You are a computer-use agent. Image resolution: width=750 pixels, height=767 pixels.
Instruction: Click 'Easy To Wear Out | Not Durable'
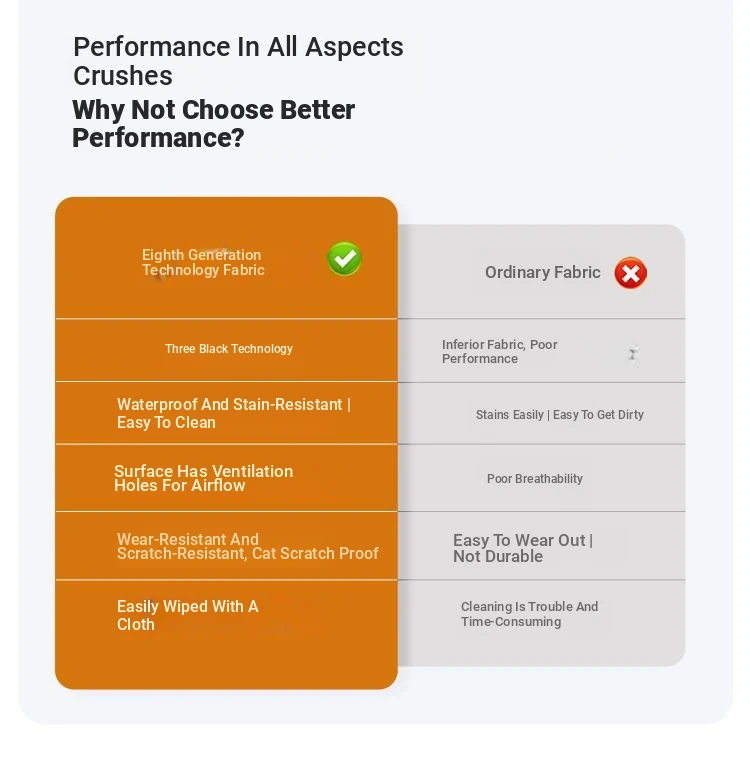point(523,548)
